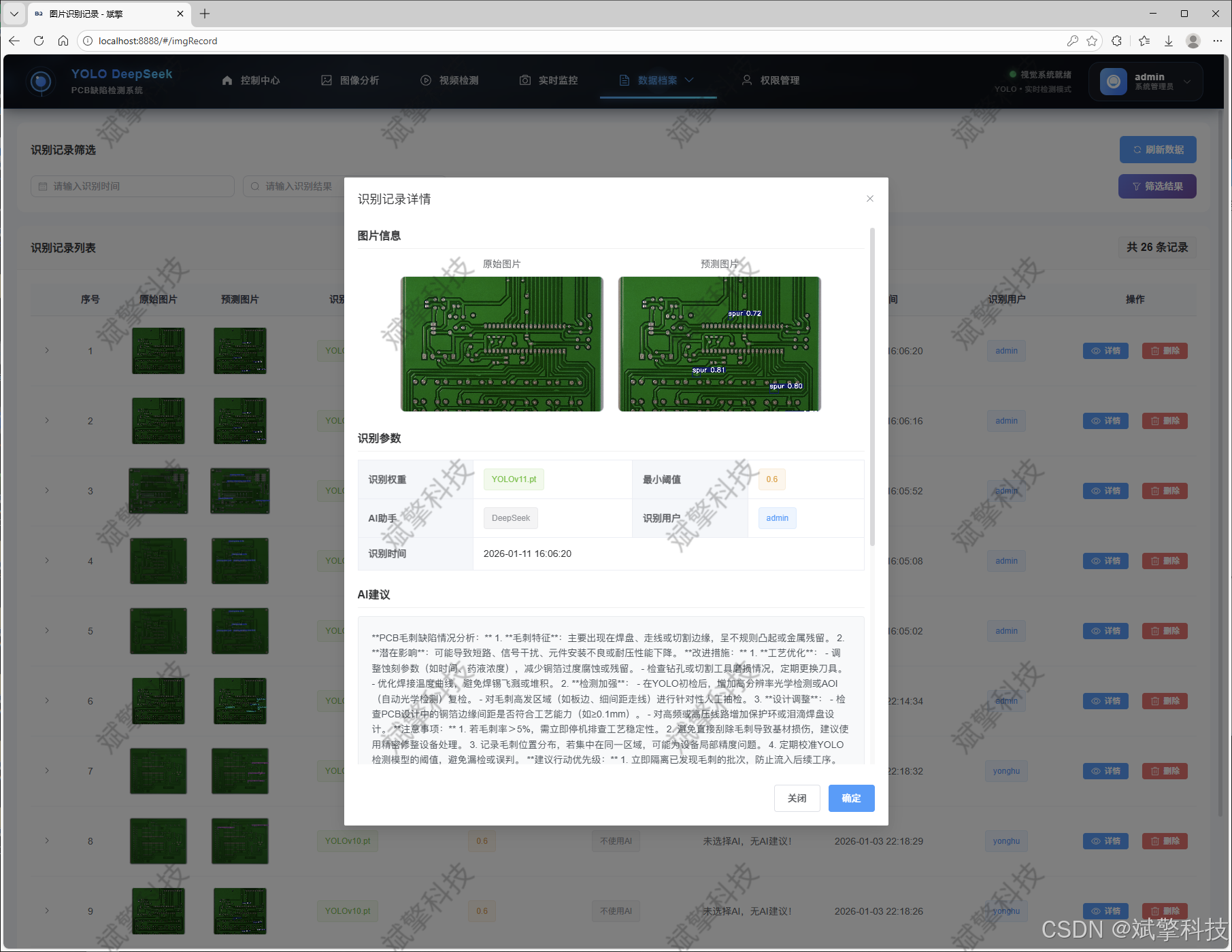
Task: Click the yonghu user tag in row 8
Action: tap(1006, 841)
